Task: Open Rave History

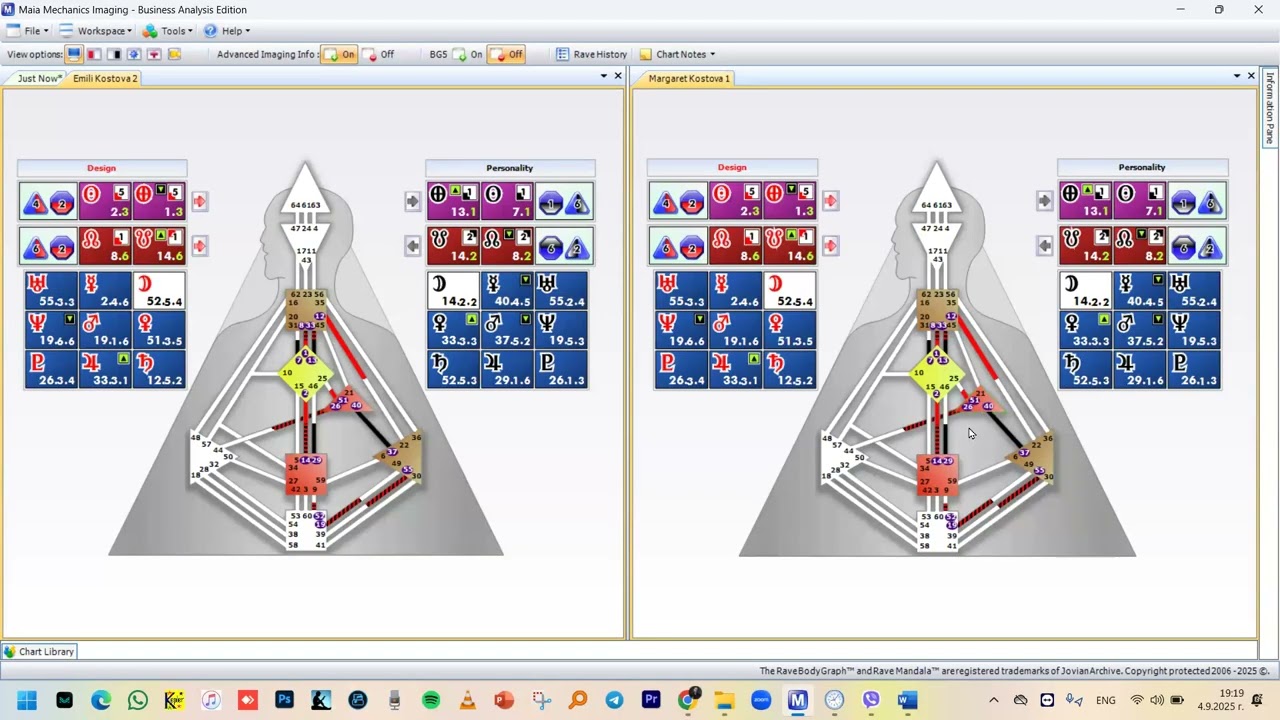Action: pyautogui.click(x=592, y=55)
